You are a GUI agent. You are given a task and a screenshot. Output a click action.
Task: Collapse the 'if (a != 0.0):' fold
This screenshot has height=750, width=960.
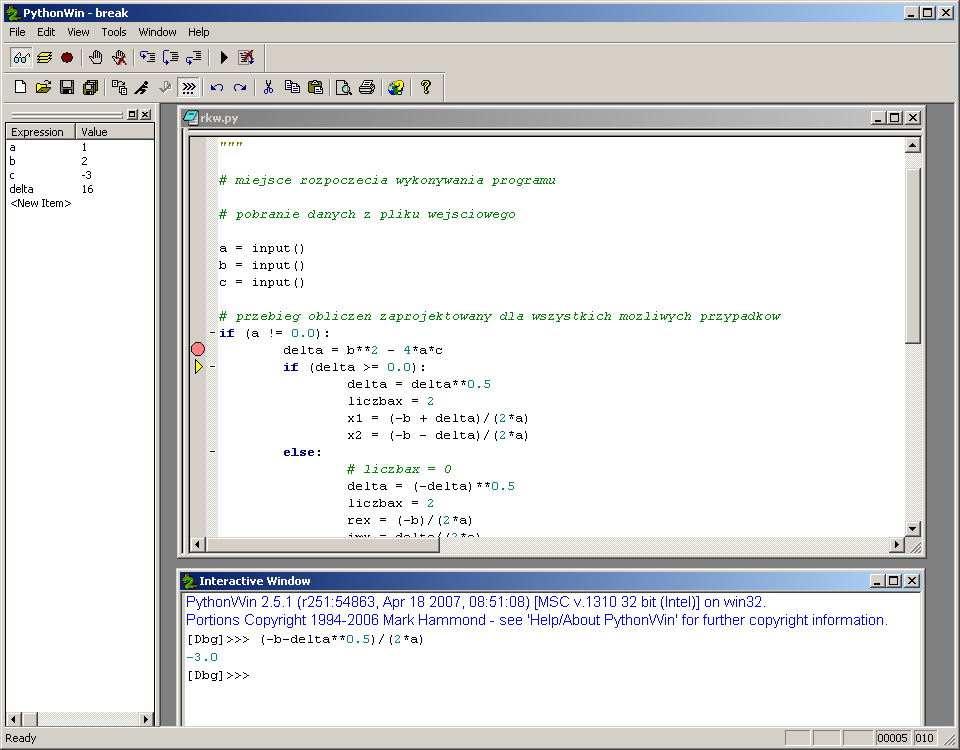(212, 333)
